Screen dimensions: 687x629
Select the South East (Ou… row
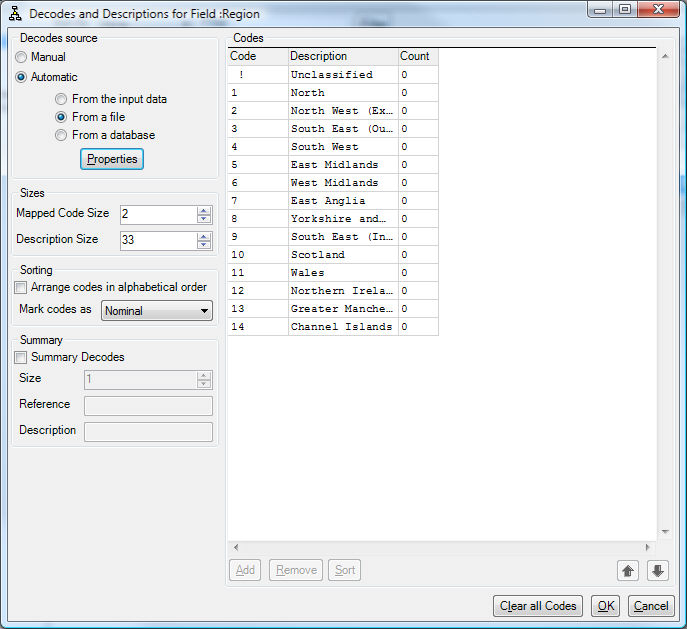pos(333,129)
